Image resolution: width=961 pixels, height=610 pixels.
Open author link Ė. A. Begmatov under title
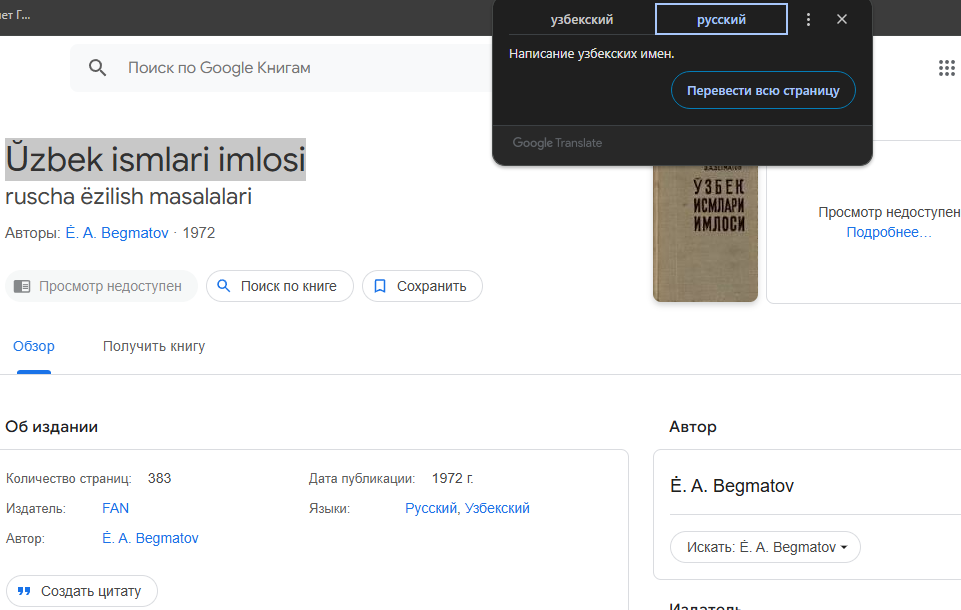coord(117,233)
